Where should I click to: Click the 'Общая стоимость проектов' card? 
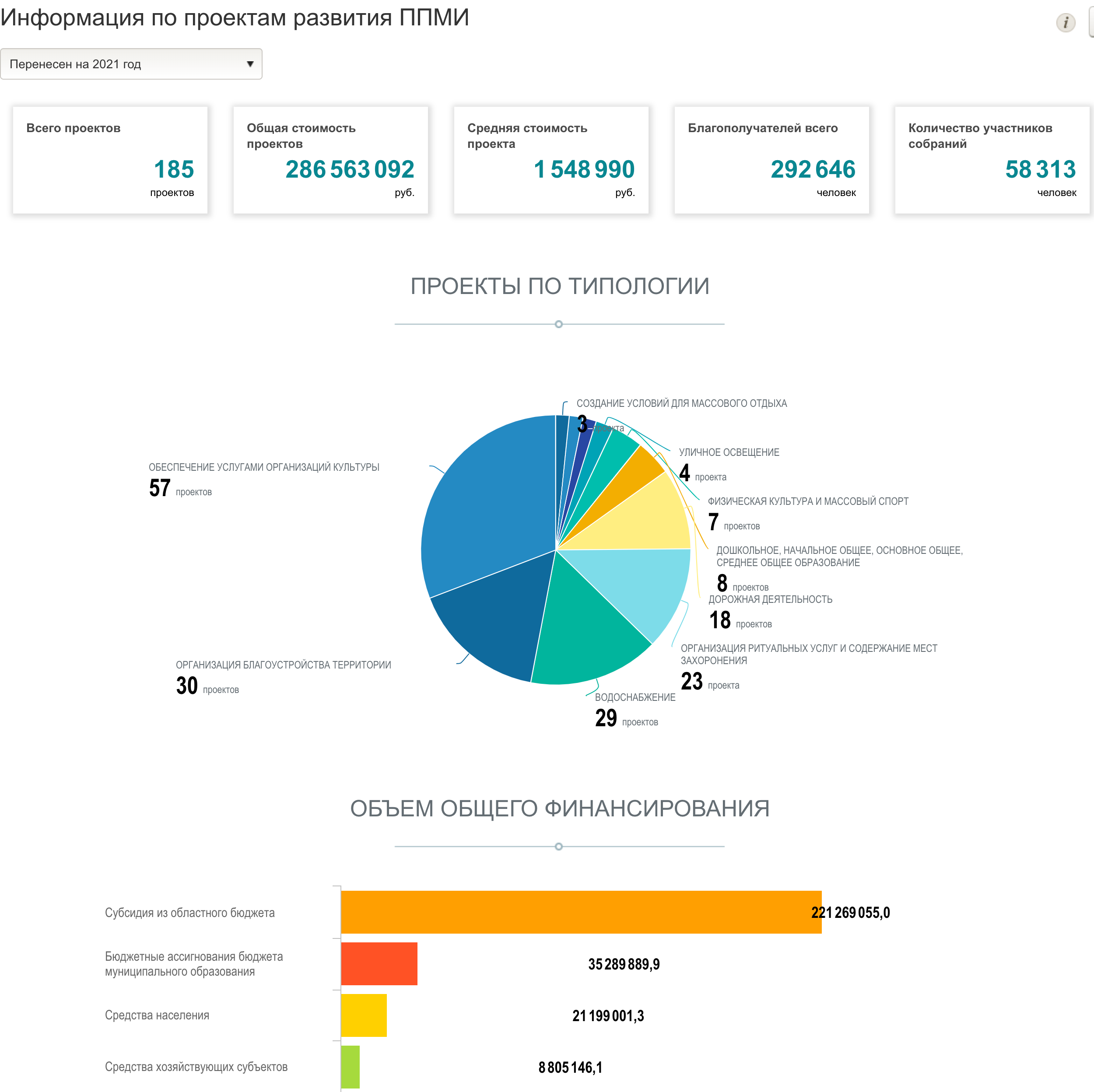coord(331,160)
